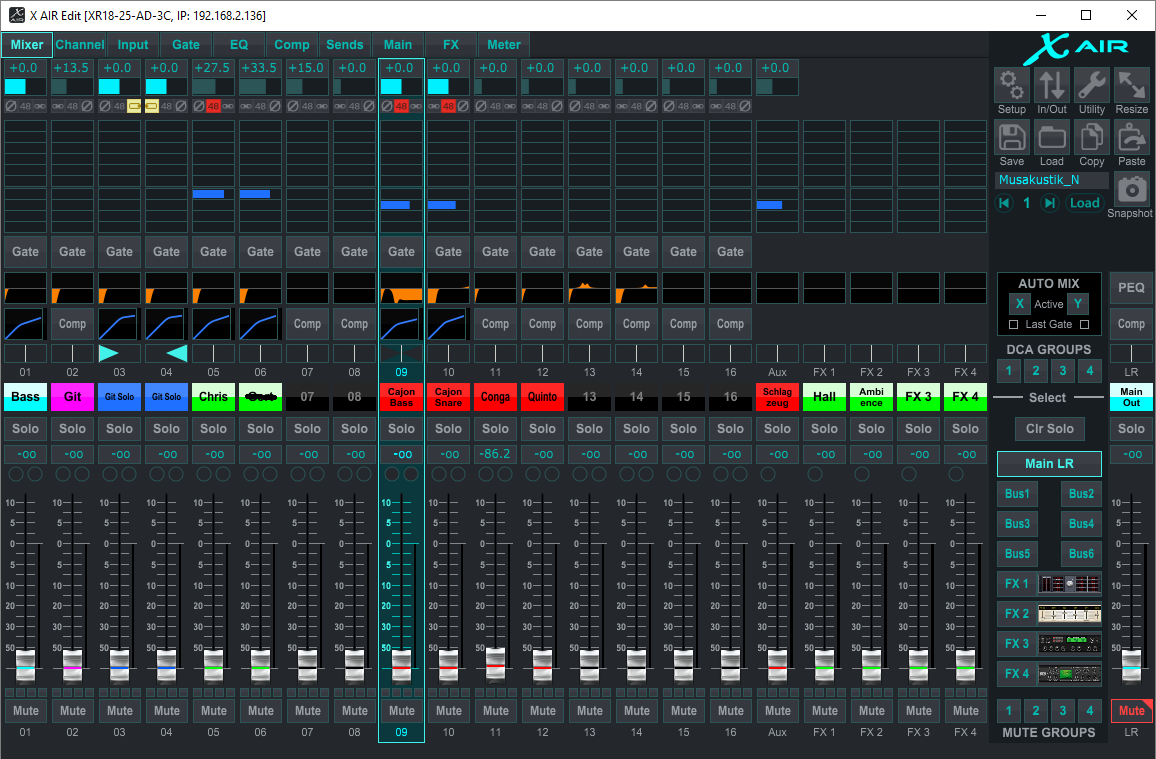Toggle 48V phantom power on channel 09
The width and height of the screenshot is (1156, 759).
tap(401, 106)
